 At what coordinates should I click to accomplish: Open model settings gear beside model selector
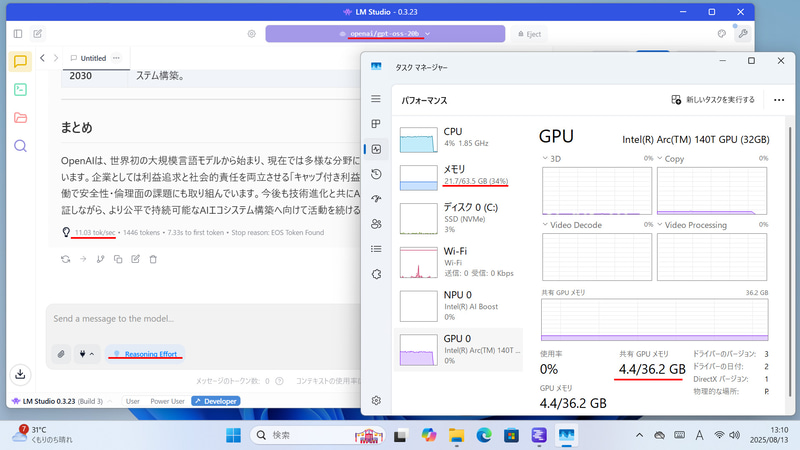click(252, 34)
